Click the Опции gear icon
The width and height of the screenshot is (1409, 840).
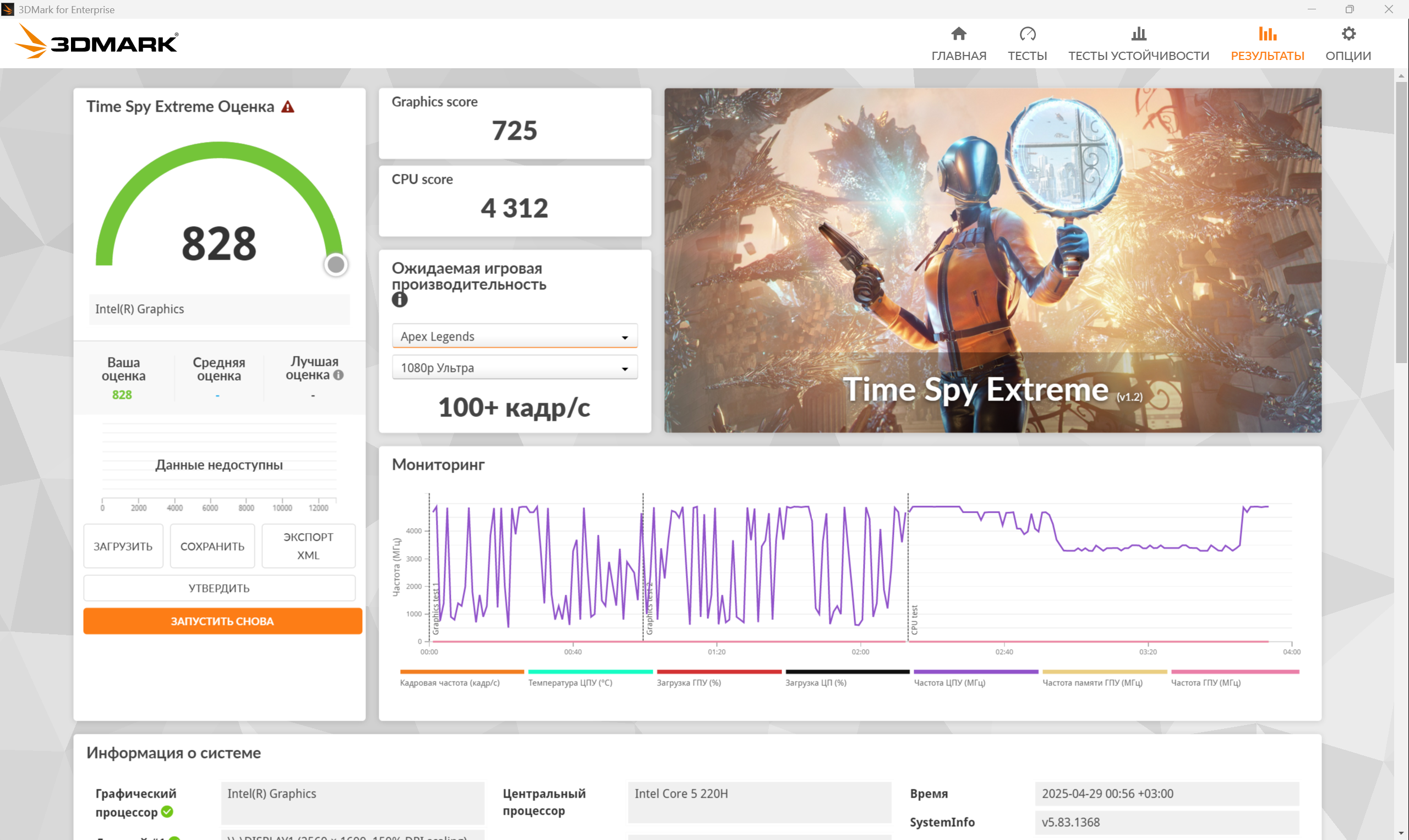point(1348,34)
